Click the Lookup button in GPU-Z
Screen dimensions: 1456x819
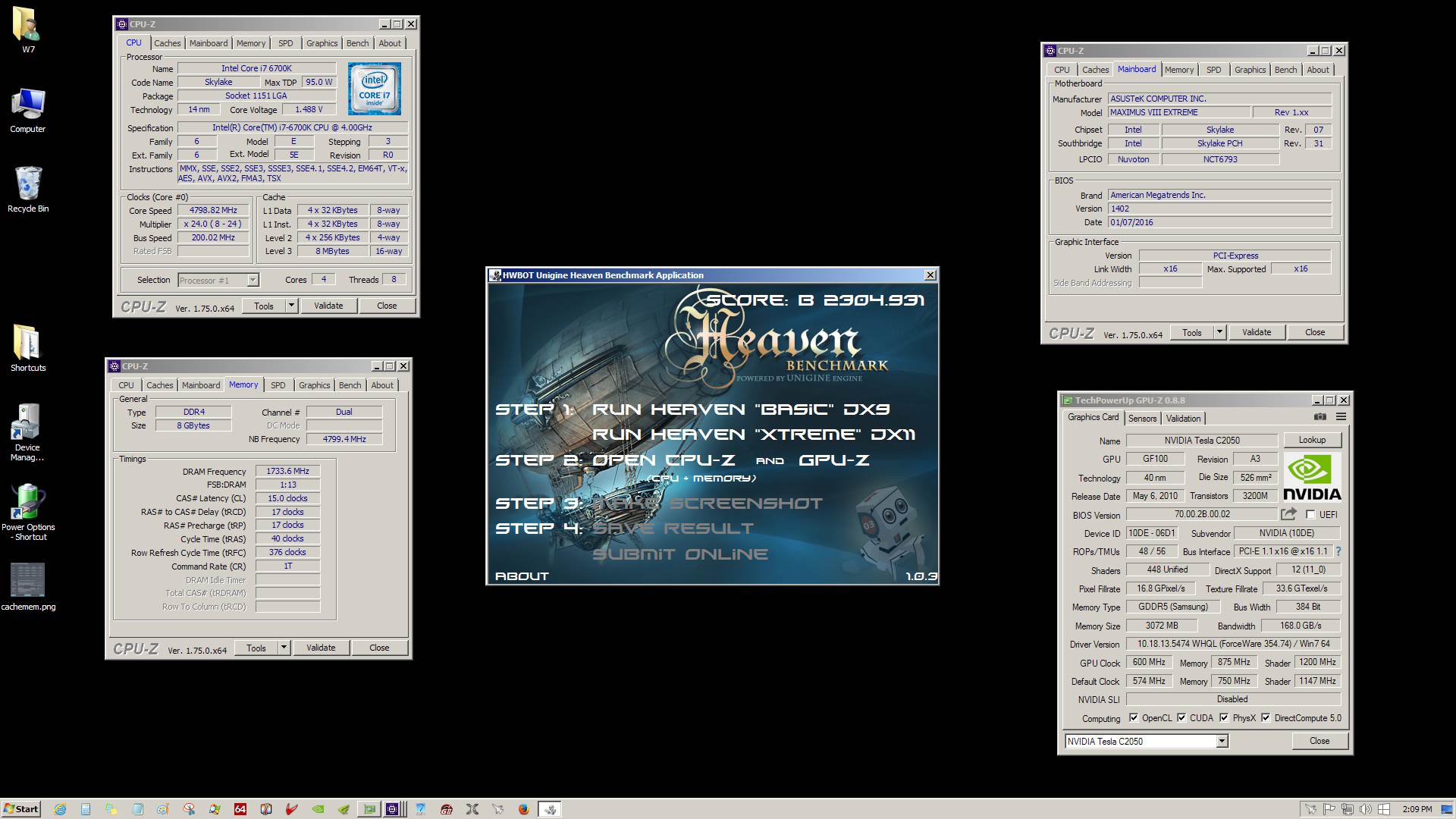pyautogui.click(x=1312, y=440)
